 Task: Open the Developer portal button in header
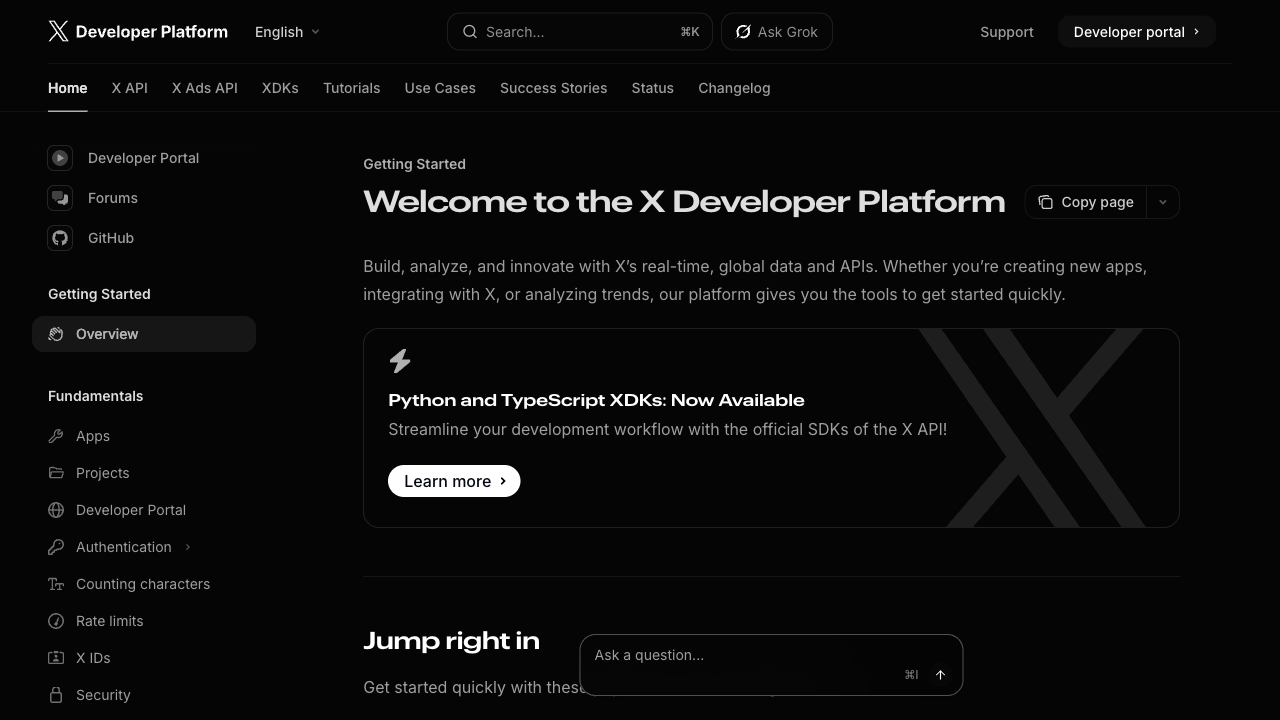(1136, 32)
